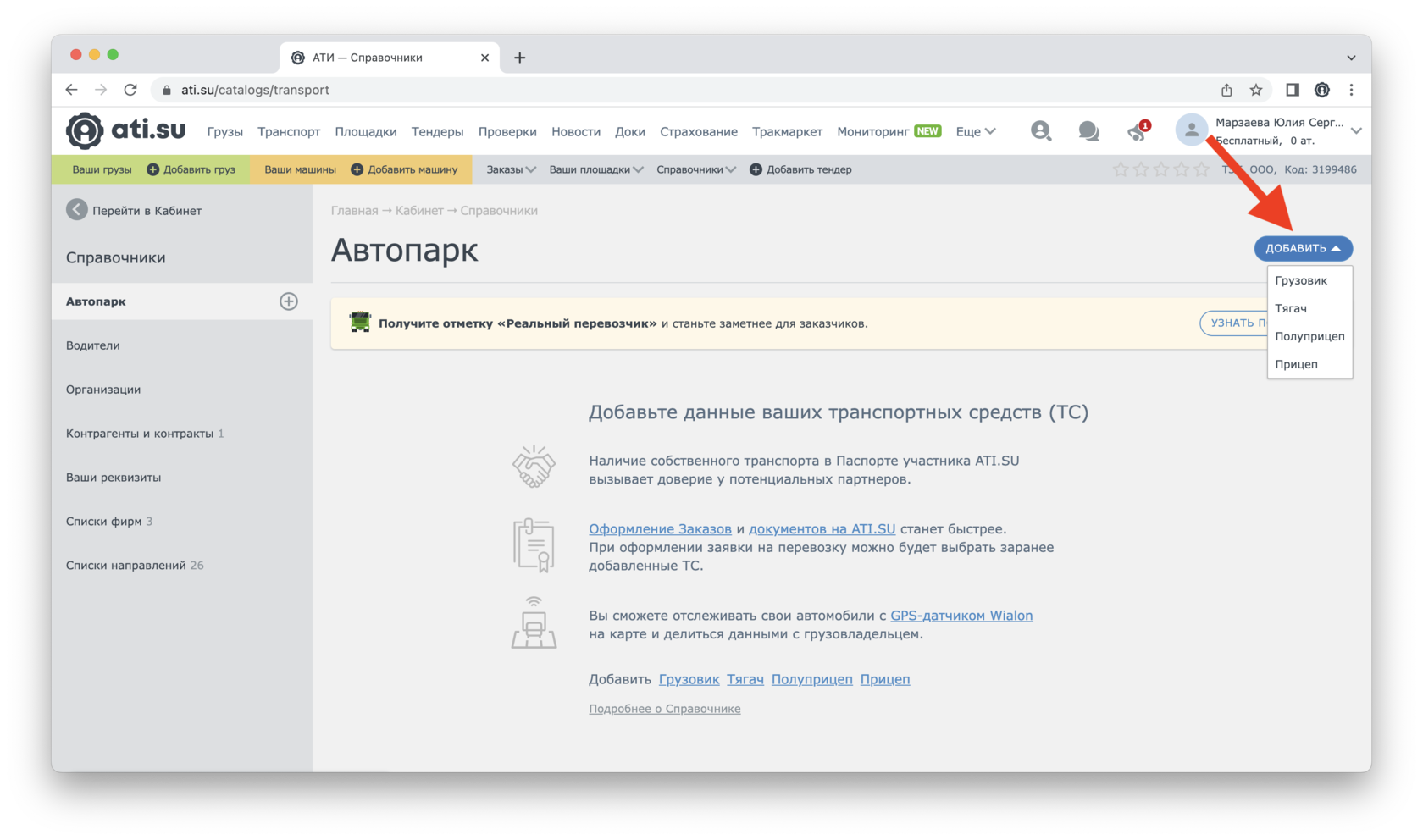1423x840 pixels.
Task: Open the Доки navigation item
Action: coord(630,131)
